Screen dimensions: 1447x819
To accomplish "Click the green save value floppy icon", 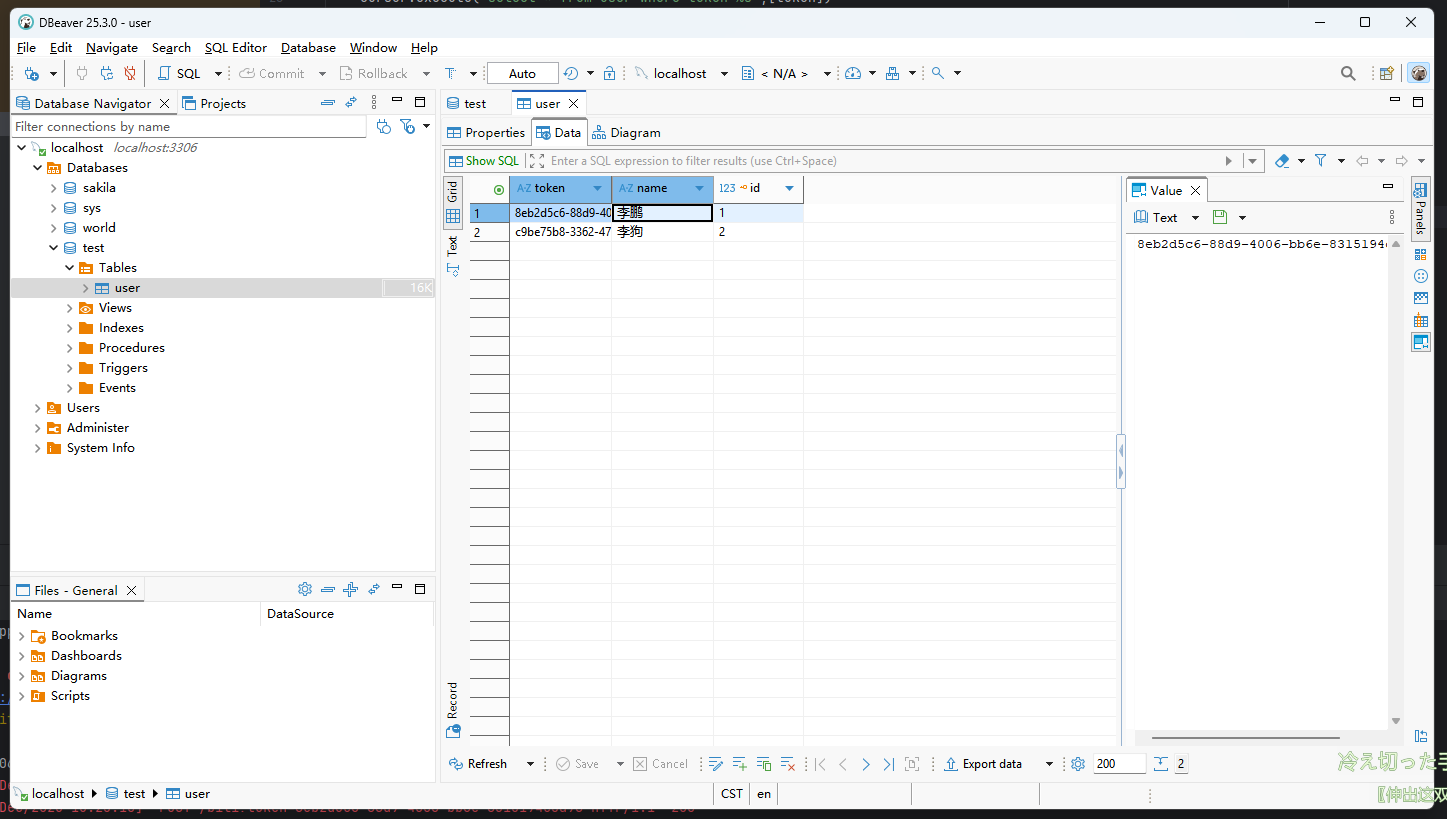I will 1219,217.
